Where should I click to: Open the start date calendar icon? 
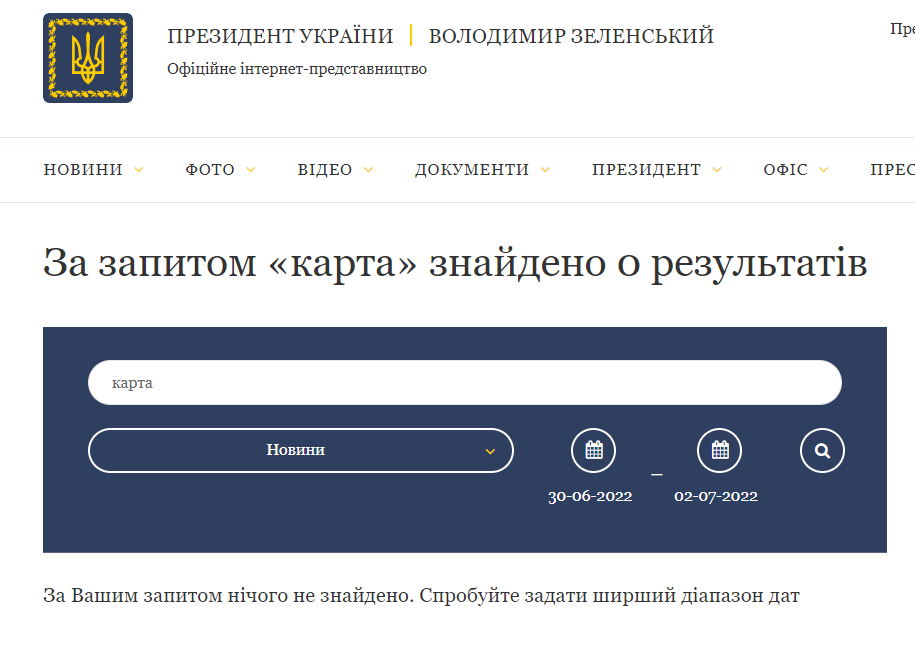pos(593,450)
